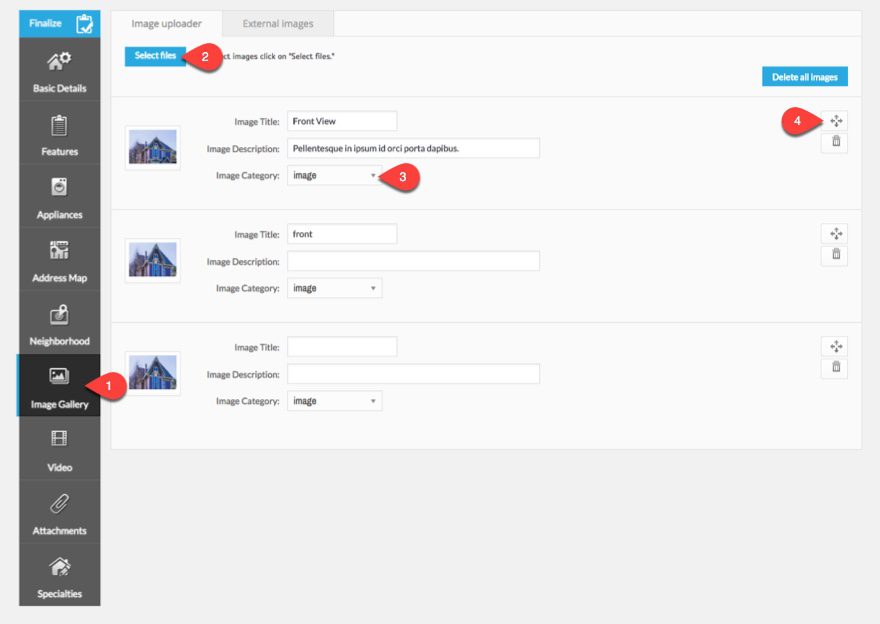Delete the Front View image with trash icon

pyautogui.click(x=835, y=142)
